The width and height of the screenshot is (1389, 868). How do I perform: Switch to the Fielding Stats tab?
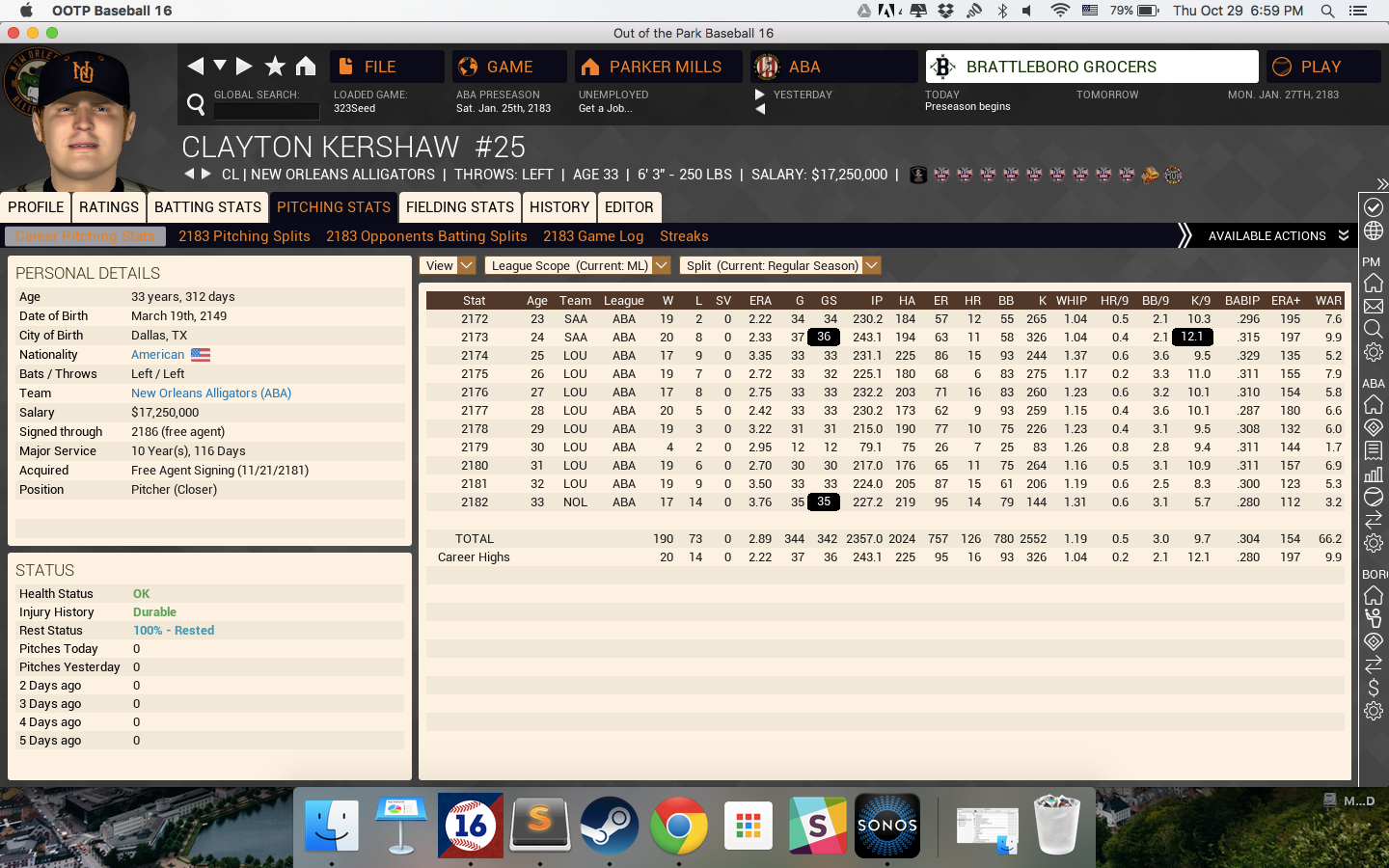click(459, 207)
